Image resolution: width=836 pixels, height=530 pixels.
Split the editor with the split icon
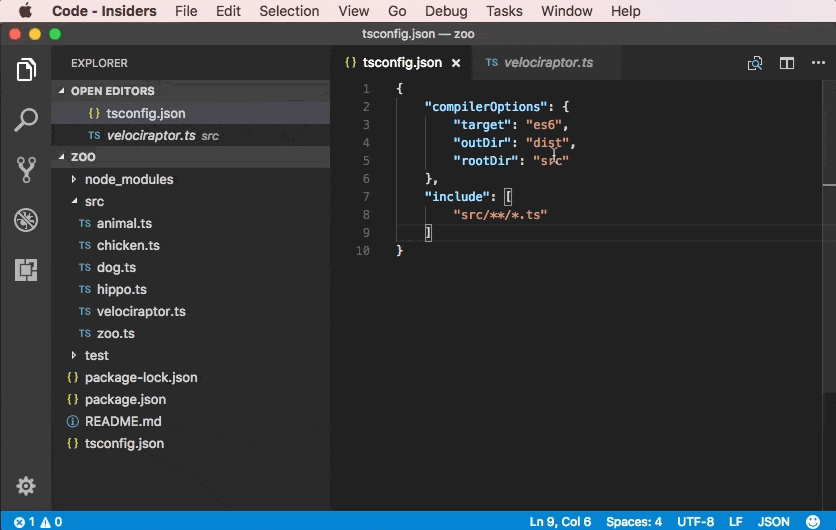click(x=786, y=63)
